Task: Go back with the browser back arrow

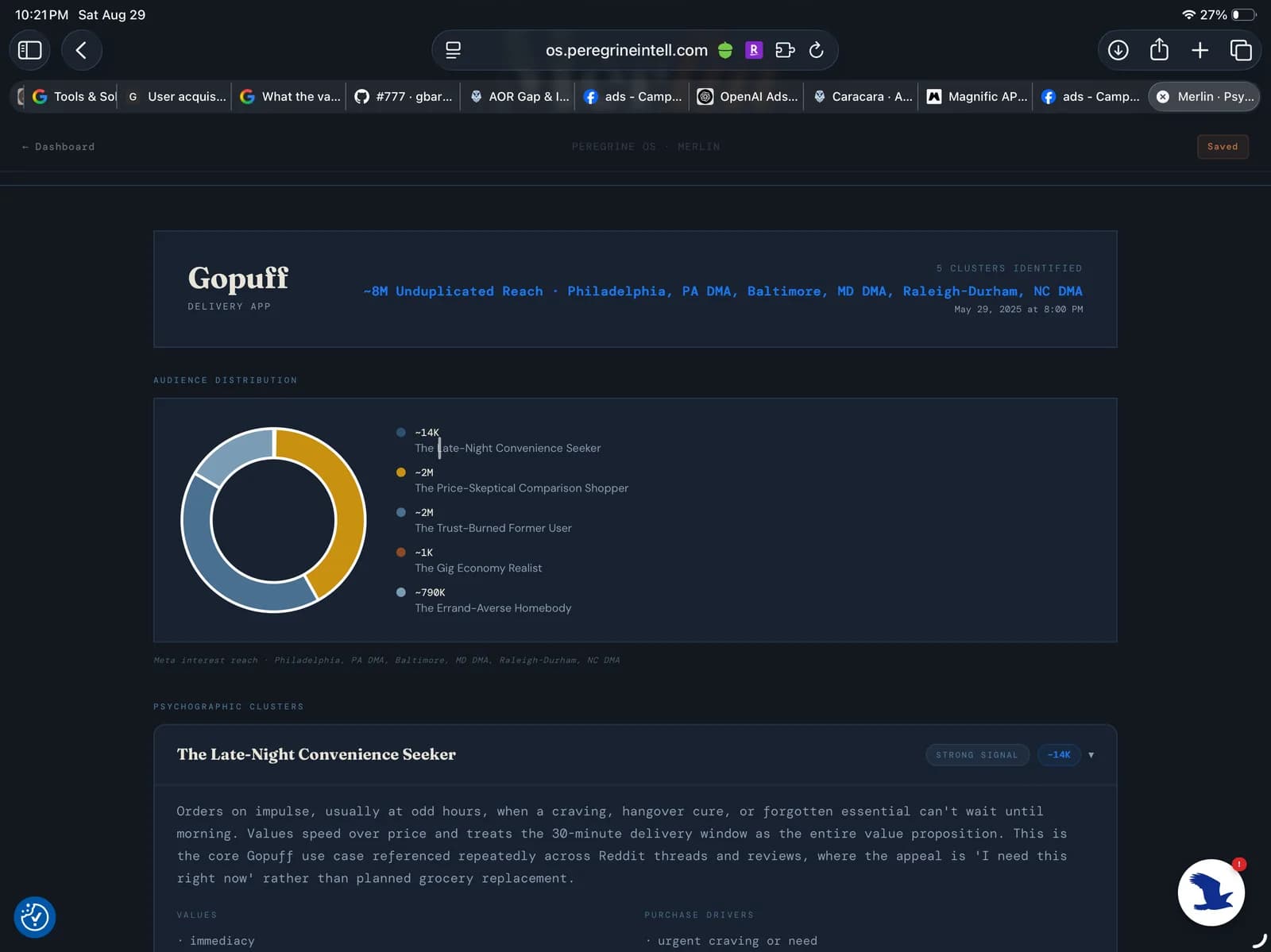Action: point(81,50)
